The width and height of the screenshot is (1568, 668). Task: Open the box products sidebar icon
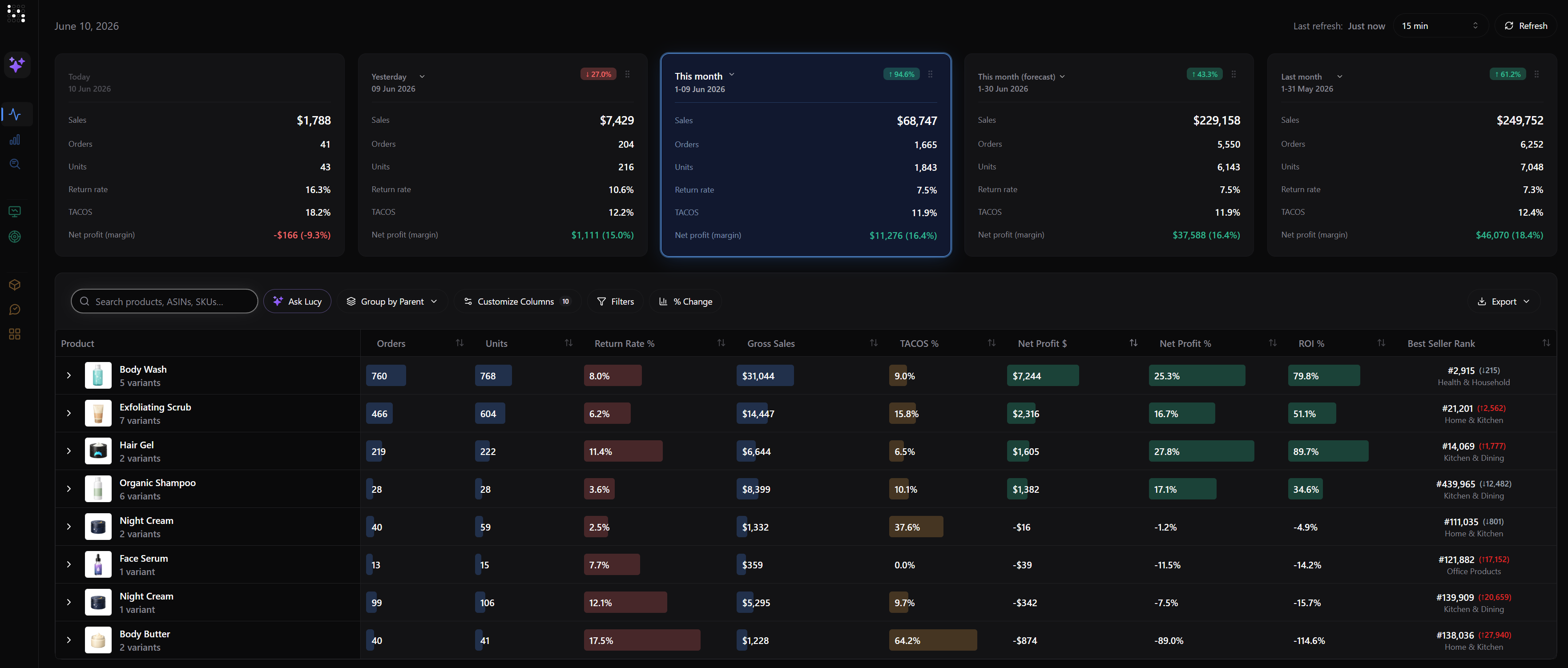point(15,285)
